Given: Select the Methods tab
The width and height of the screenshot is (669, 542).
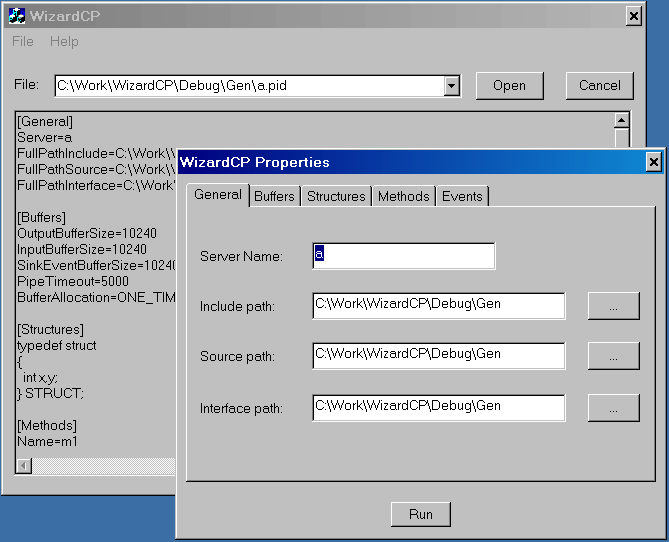Looking at the screenshot, I should pyautogui.click(x=404, y=196).
